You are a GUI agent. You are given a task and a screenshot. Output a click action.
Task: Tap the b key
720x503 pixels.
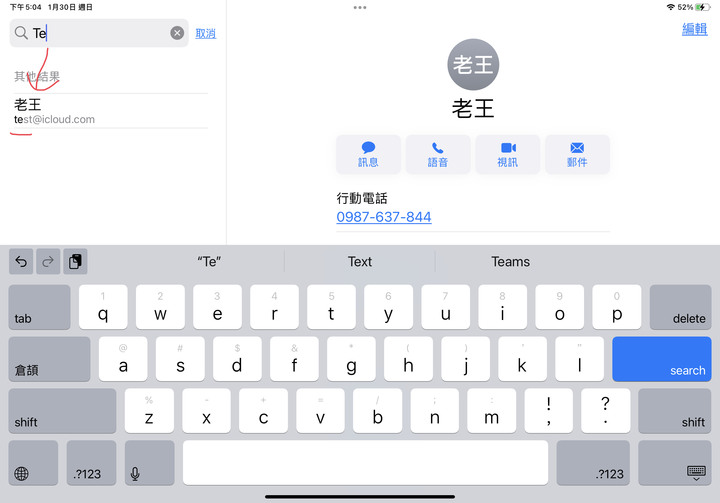point(377,411)
